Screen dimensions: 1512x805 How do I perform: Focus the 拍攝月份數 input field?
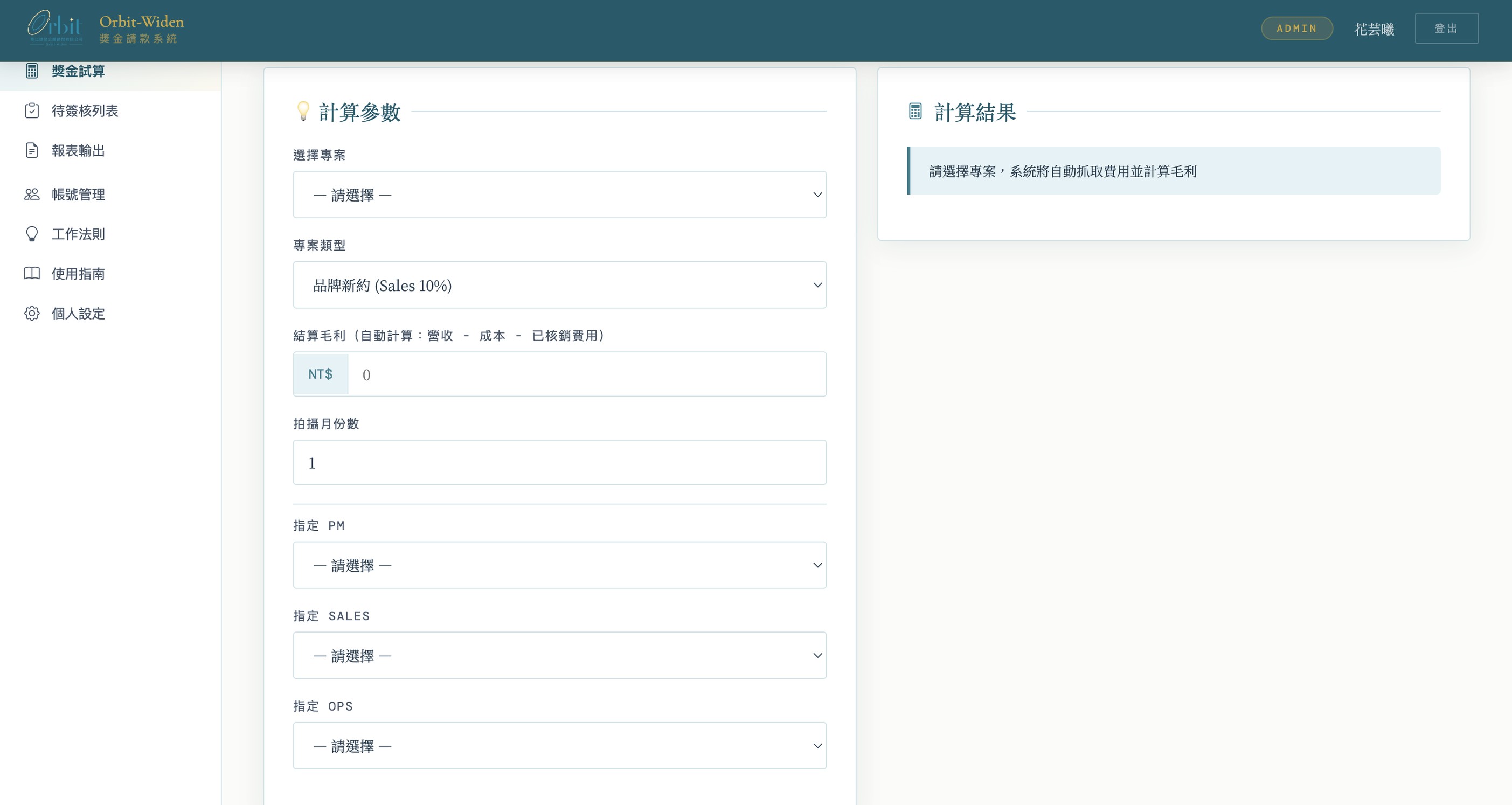coord(559,462)
